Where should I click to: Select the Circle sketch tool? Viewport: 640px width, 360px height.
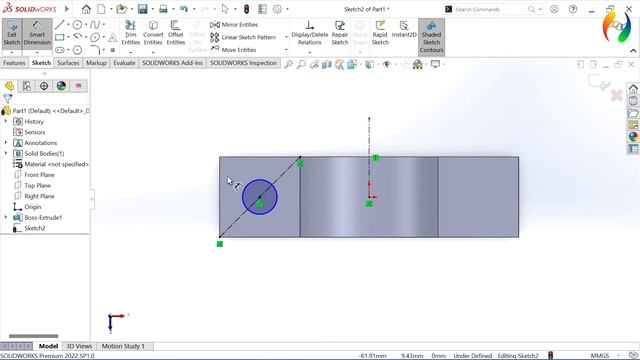[77, 24]
